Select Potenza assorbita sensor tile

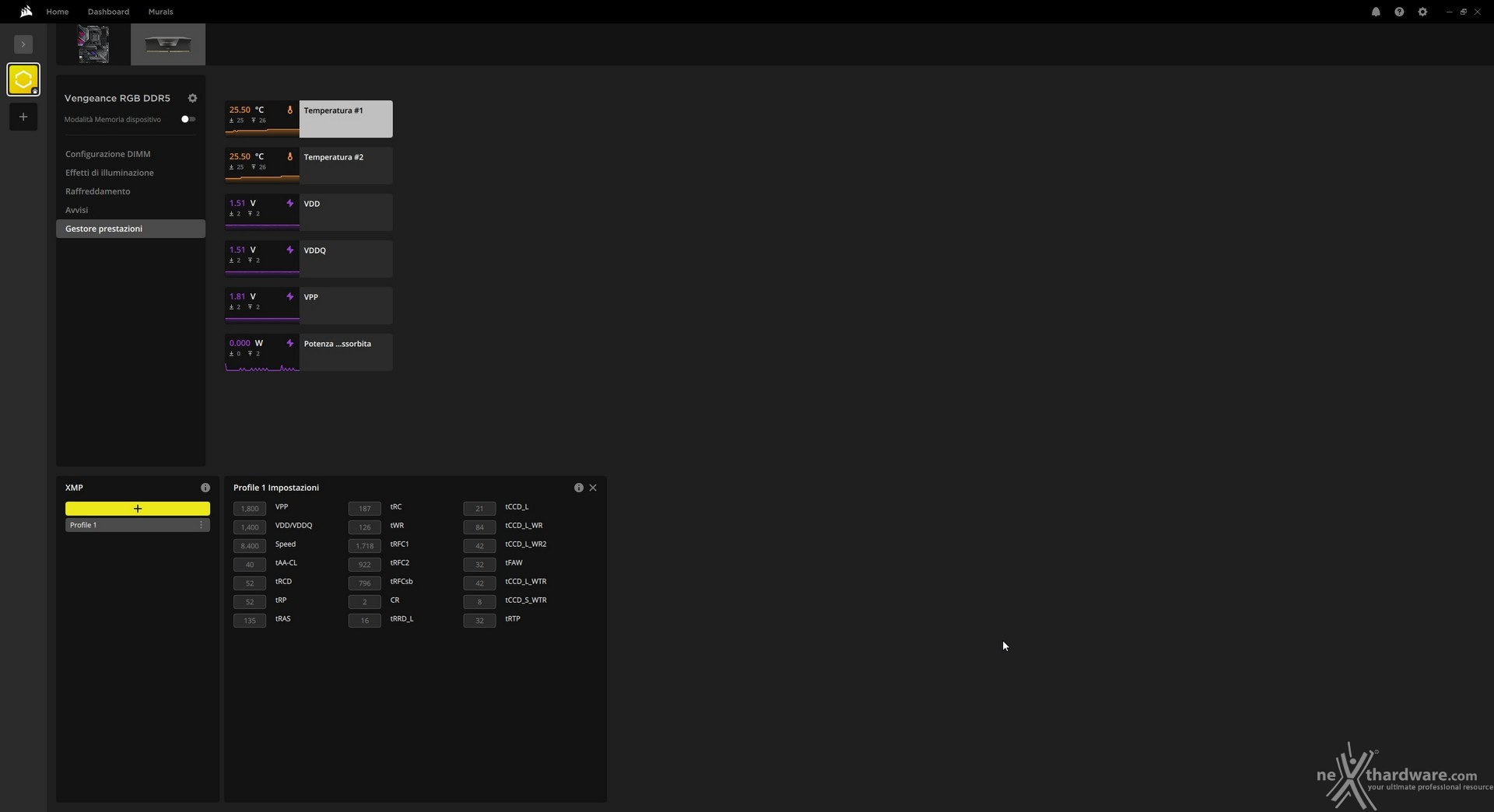[309, 352]
